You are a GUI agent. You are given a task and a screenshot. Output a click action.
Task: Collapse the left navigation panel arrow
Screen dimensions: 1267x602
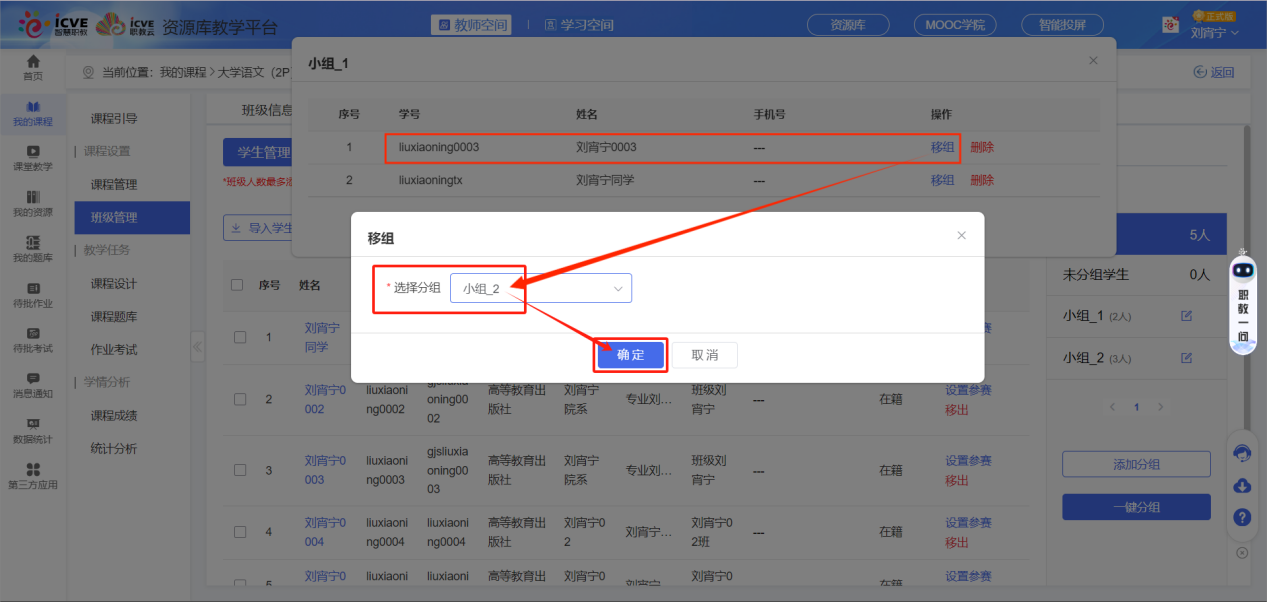coord(197,346)
